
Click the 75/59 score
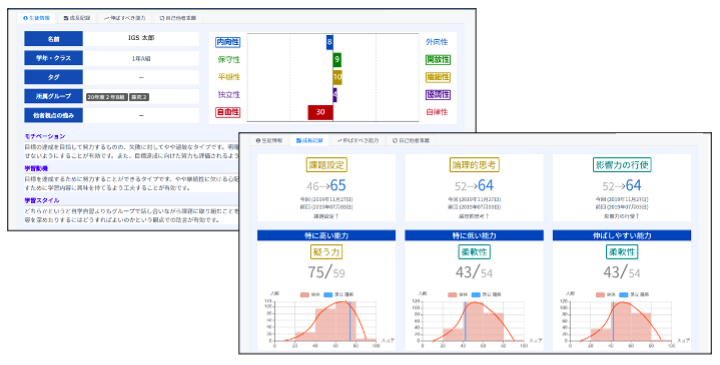[326, 273]
